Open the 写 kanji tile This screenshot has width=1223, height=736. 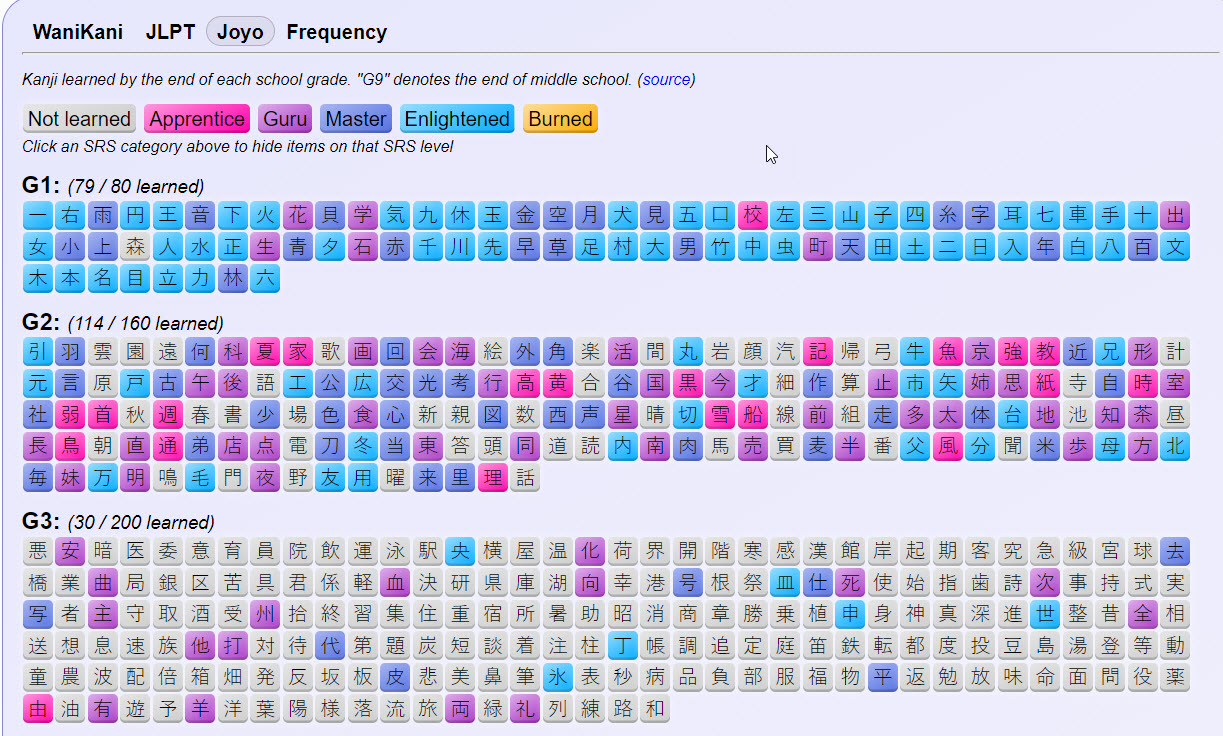[38, 615]
